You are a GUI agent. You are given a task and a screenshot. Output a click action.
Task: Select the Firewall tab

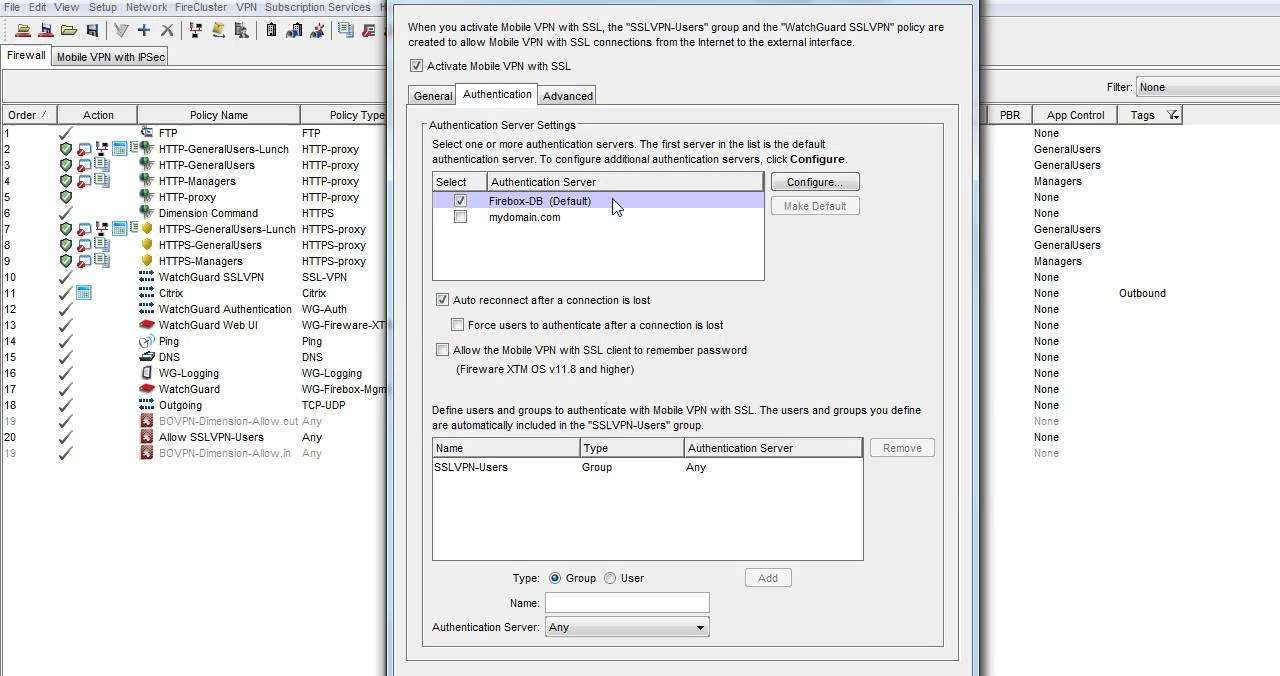(26, 56)
